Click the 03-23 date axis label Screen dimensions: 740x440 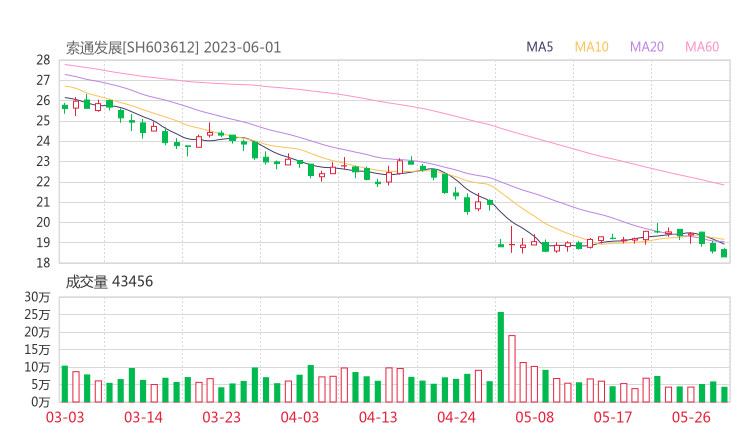tap(221, 417)
